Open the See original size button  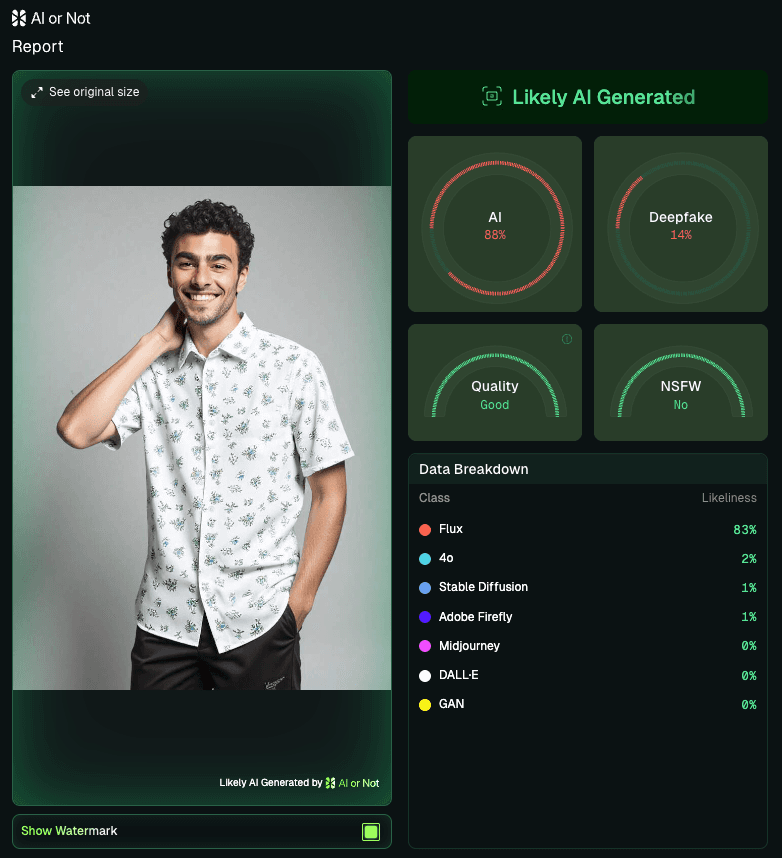[x=85, y=92]
